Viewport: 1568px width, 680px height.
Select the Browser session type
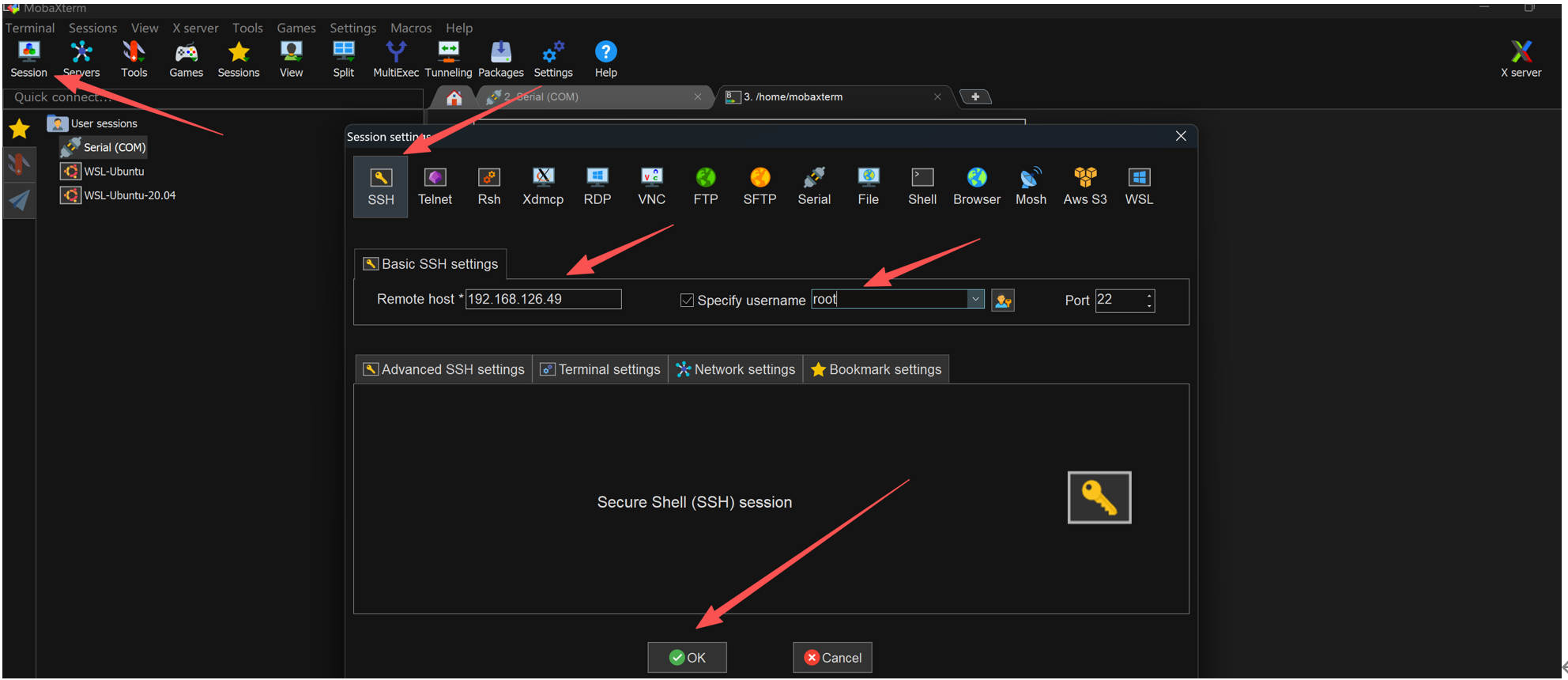click(x=977, y=187)
